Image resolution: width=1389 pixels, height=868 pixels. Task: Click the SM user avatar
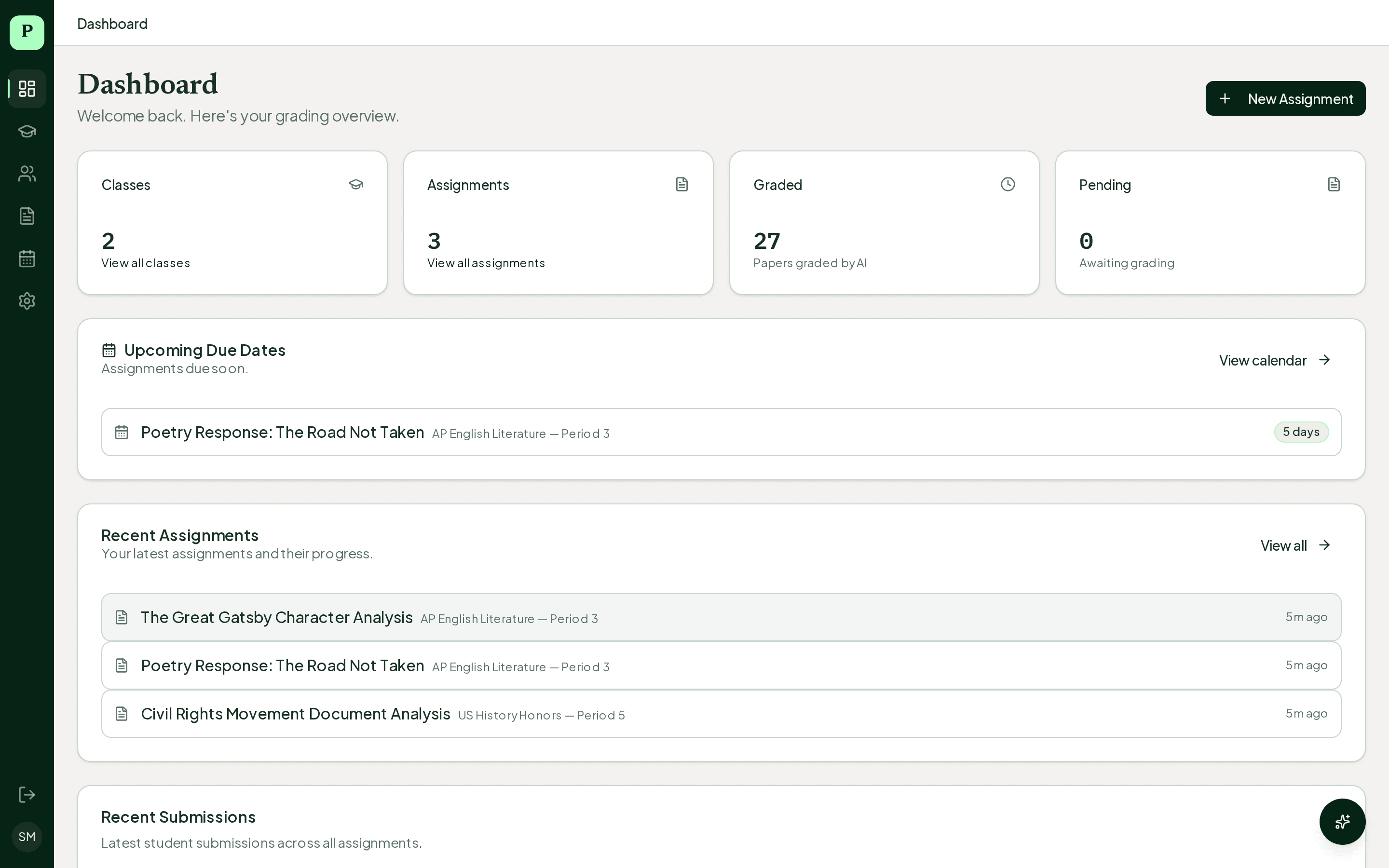coord(27,837)
